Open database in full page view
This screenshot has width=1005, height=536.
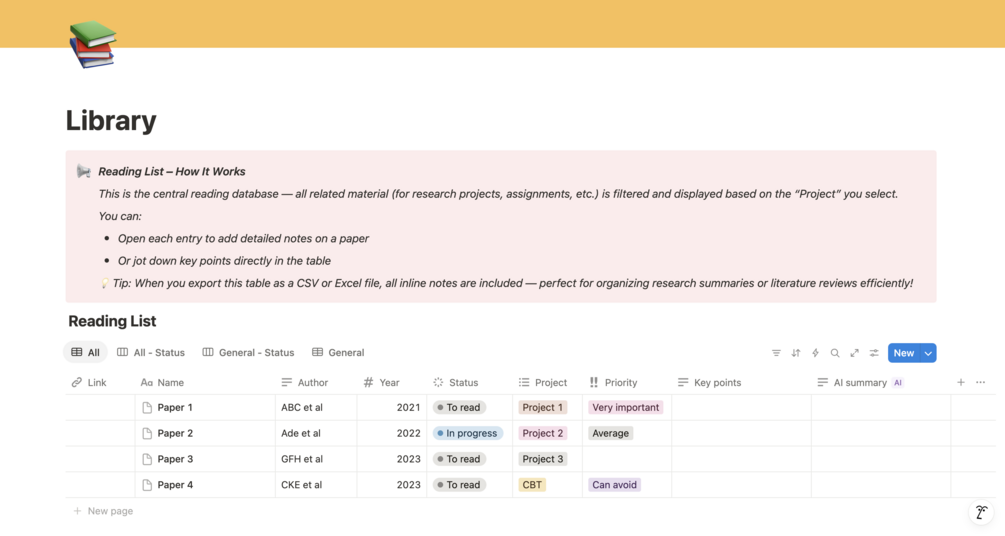pos(854,353)
